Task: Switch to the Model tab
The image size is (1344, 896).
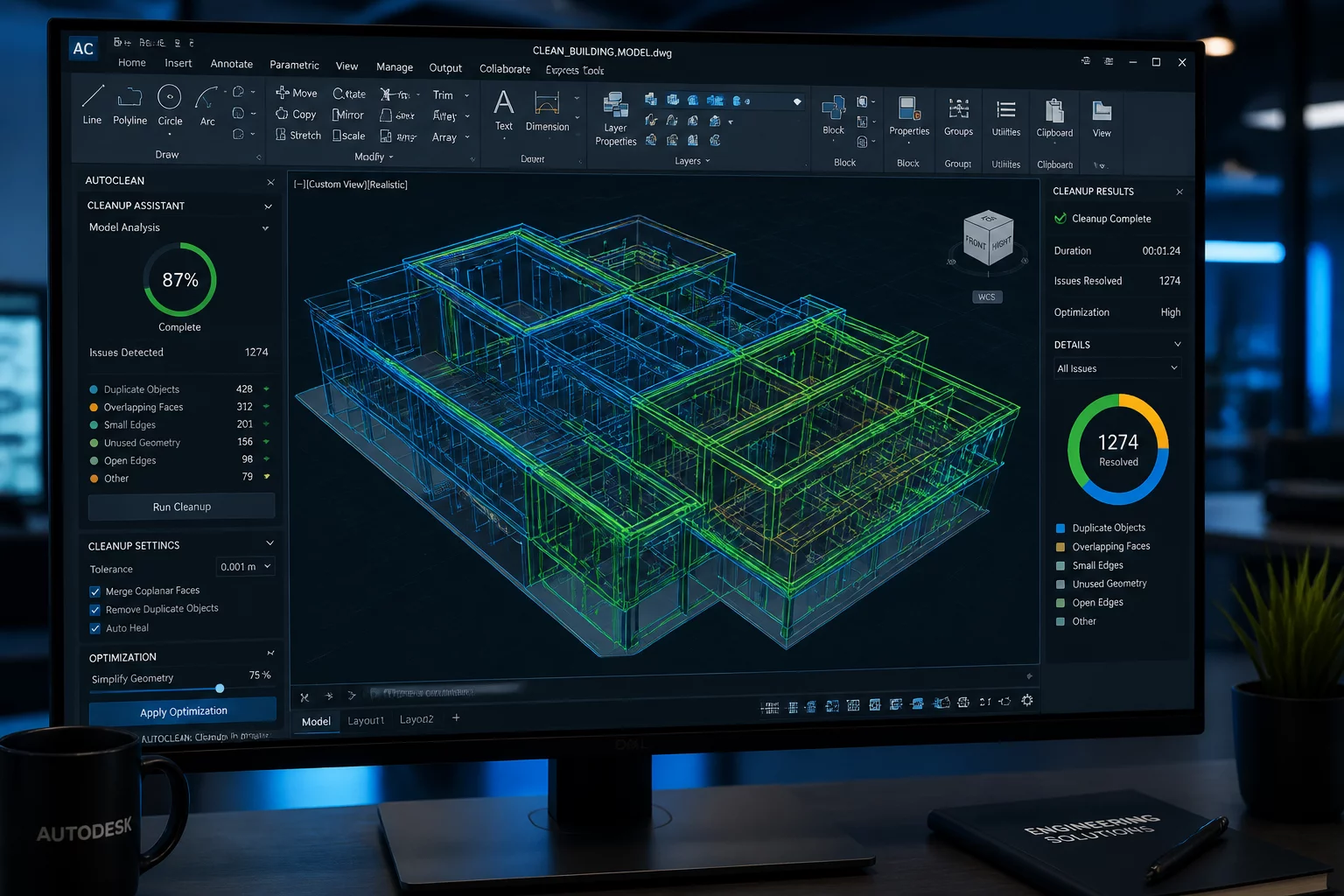Action: (316, 721)
